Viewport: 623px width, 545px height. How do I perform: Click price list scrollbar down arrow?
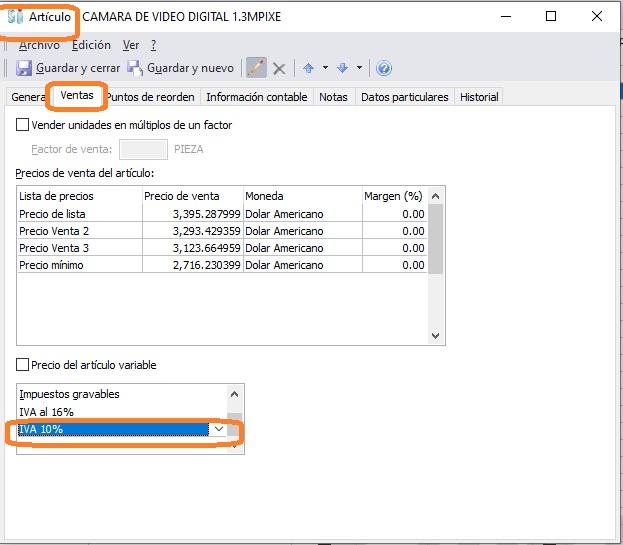point(435,336)
